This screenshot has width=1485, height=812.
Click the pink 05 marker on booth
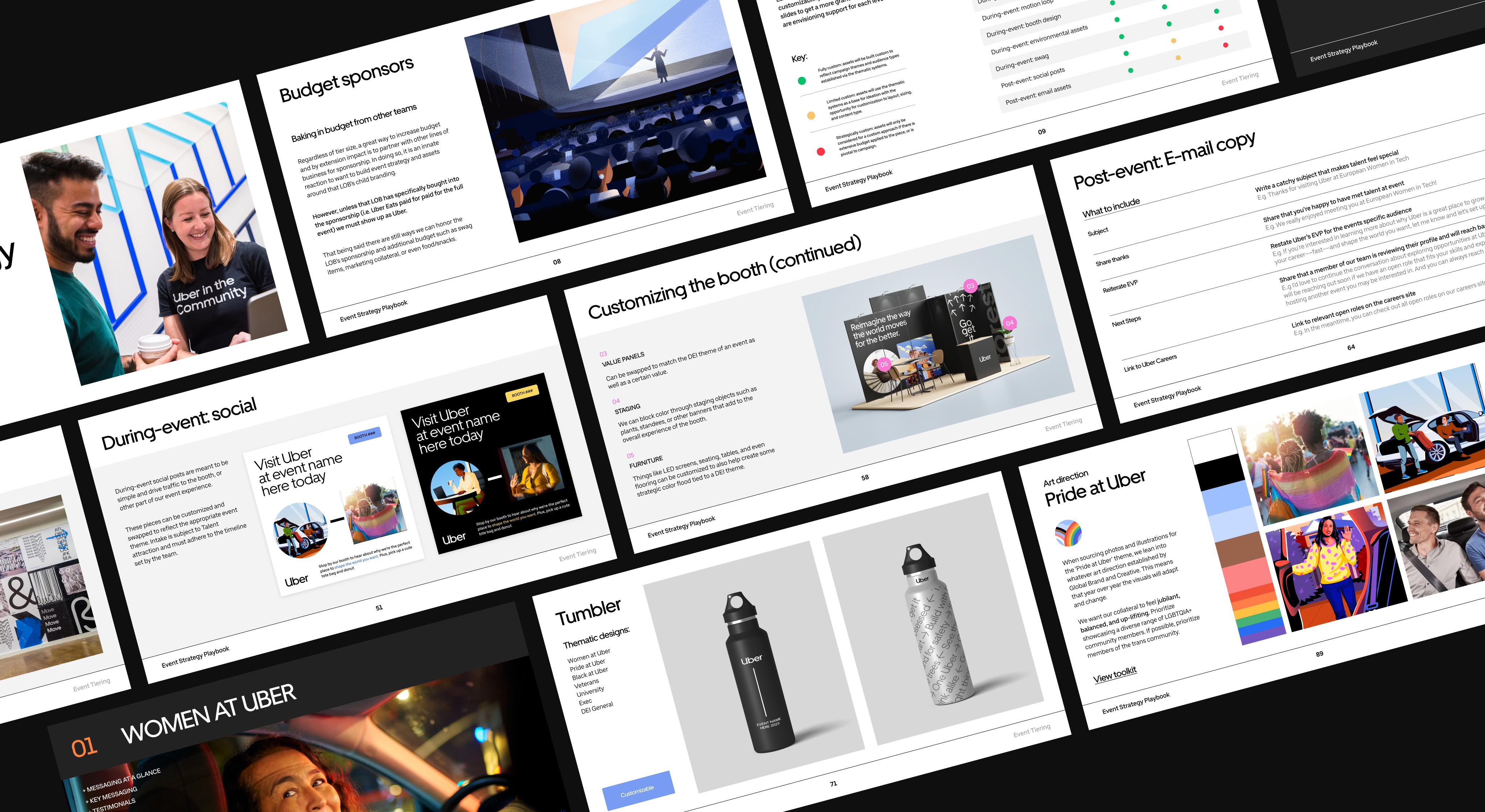(884, 364)
